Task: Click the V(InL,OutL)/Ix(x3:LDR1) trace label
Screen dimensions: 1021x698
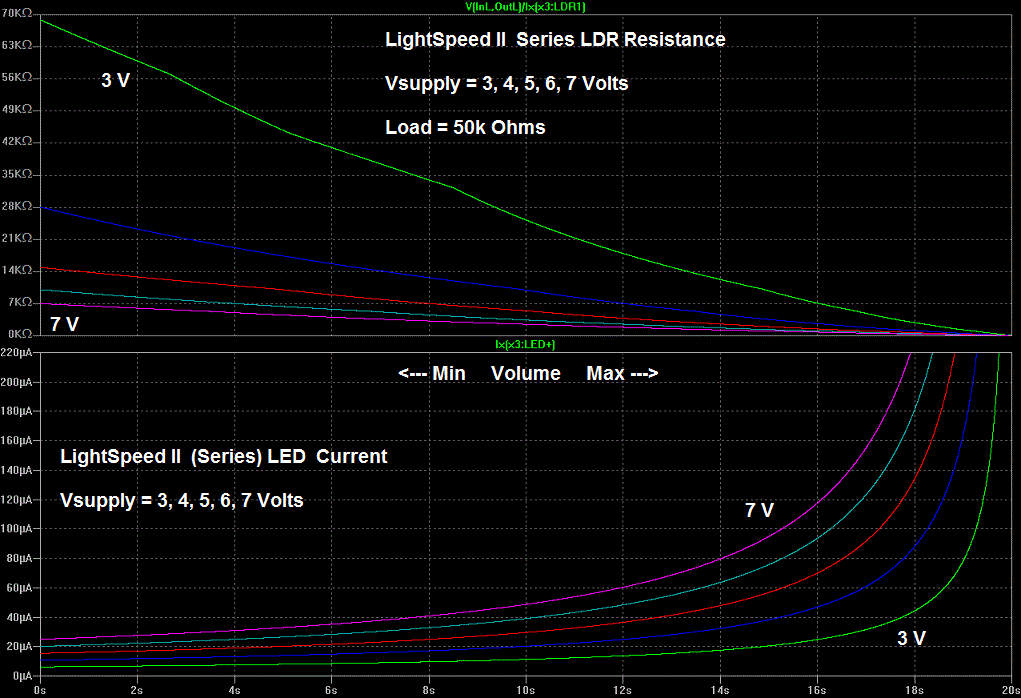Action: coord(525,7)
